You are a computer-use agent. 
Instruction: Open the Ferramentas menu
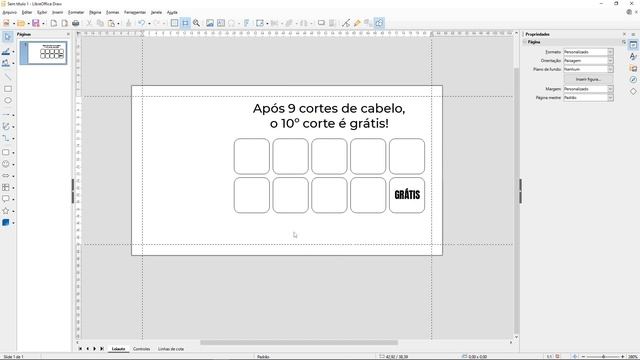pyautogui.click(x=135, y=13)
